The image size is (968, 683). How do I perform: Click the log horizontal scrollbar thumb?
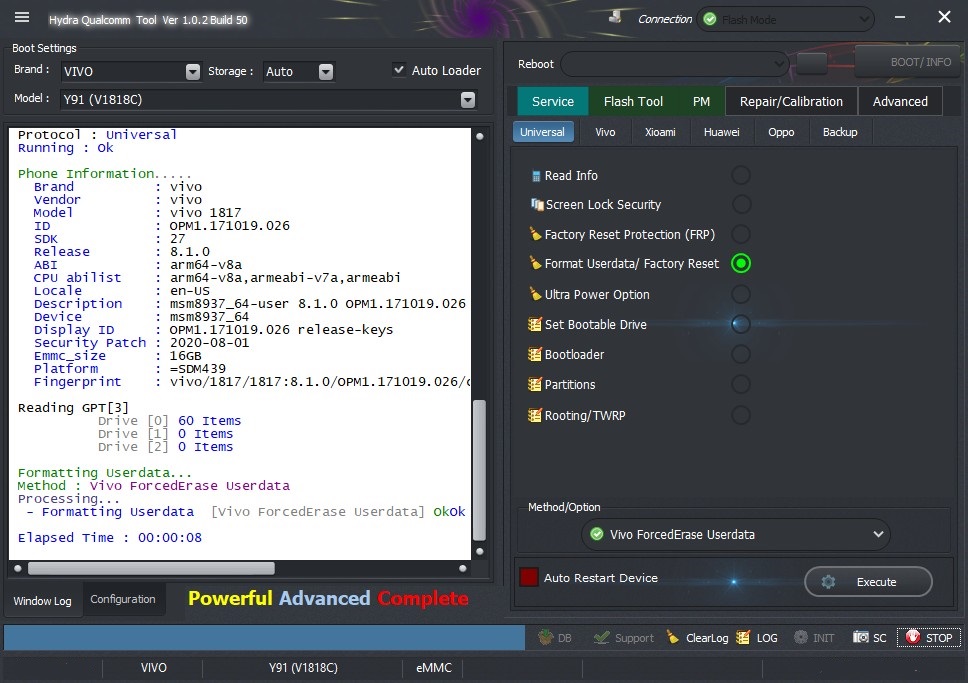coord(151,568)
